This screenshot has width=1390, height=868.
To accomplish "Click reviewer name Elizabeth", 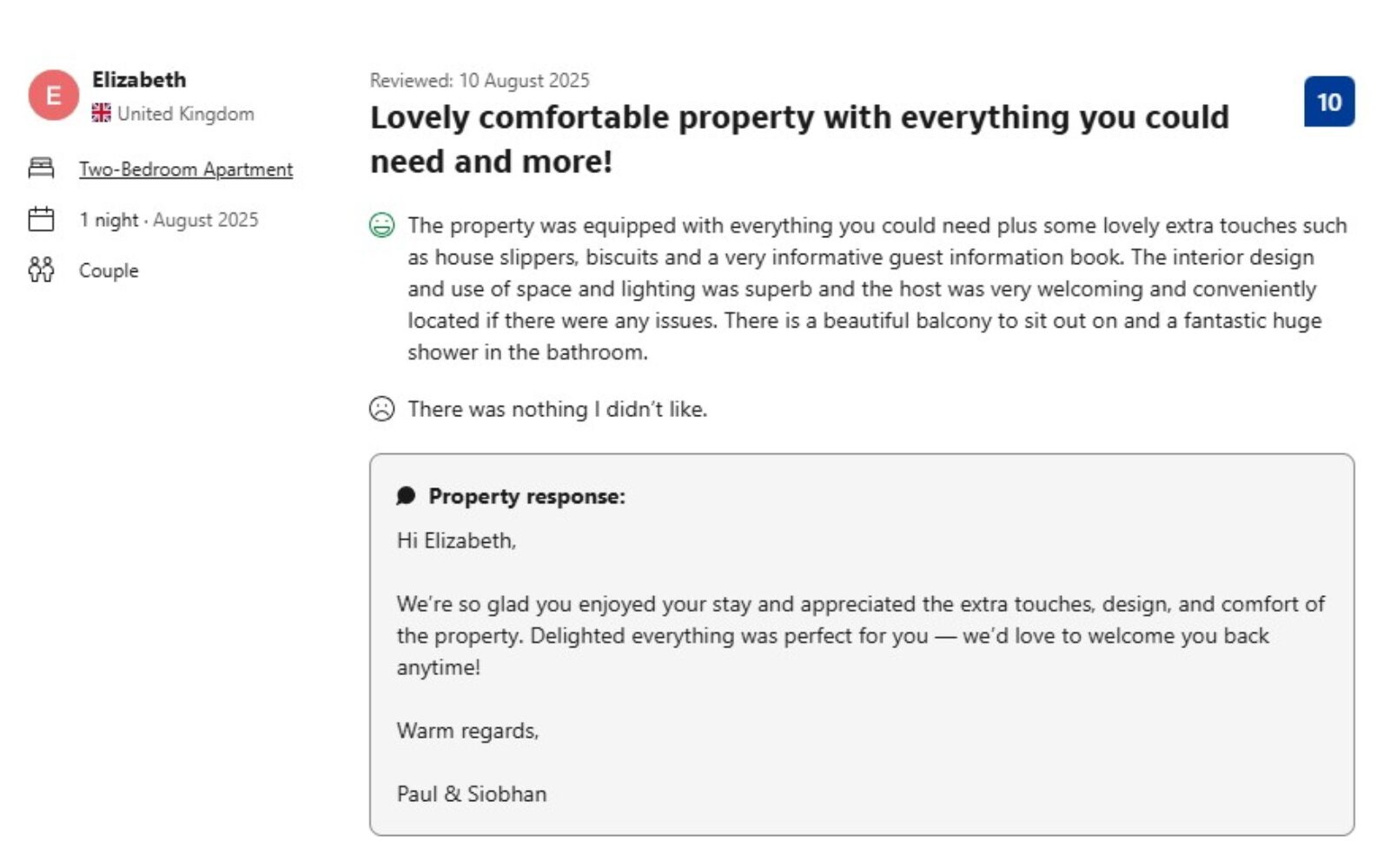I will tap(139, 80).
